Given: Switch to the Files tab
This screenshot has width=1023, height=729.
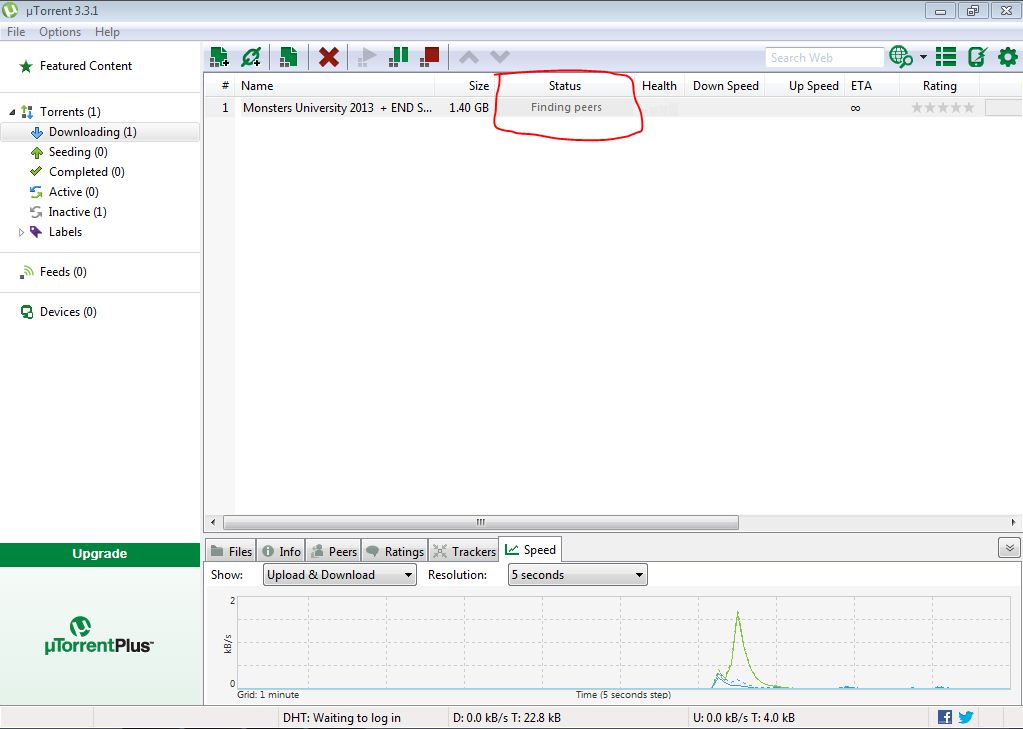Looking at the screenshot, I should click(x=231, y=551).
